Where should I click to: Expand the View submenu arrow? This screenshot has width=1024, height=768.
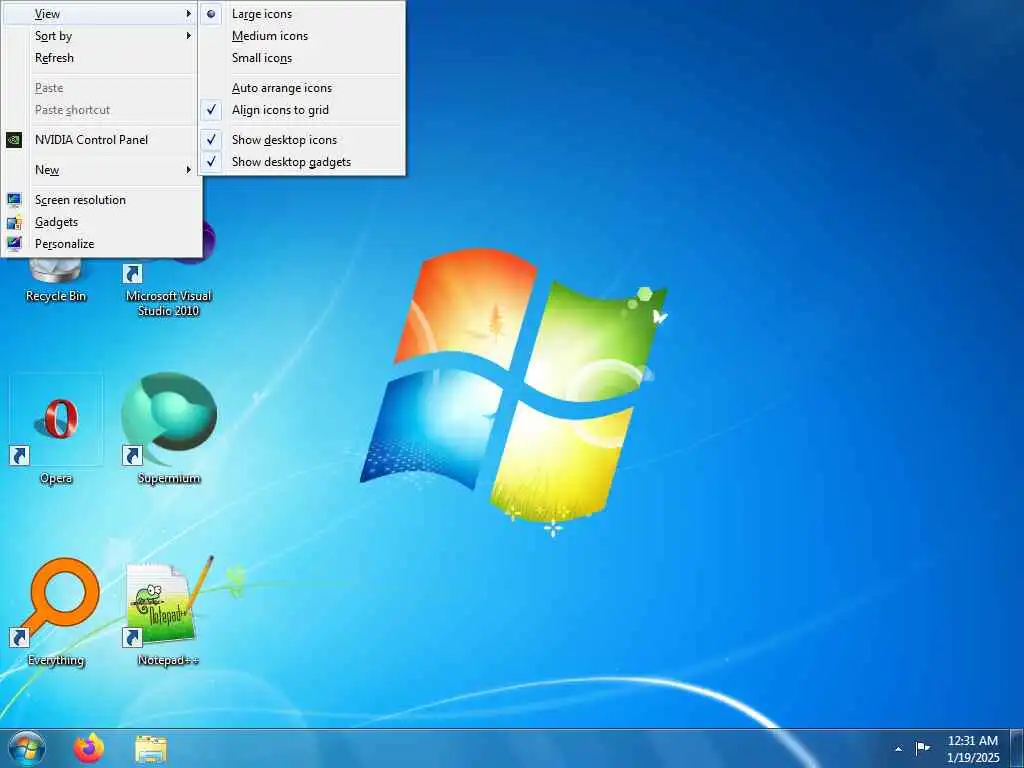tap(188, 14)
